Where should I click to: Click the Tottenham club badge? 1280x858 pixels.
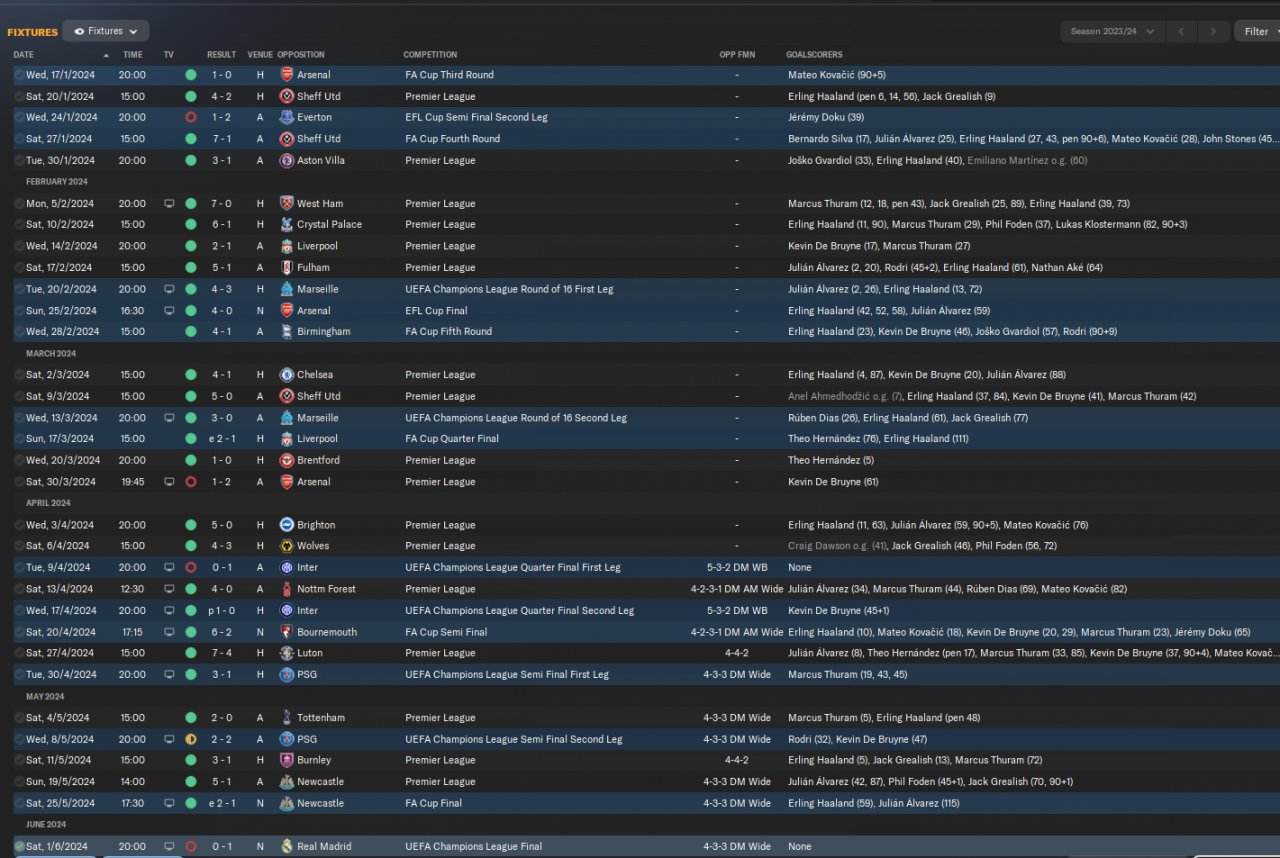click(x=287, y=718)
